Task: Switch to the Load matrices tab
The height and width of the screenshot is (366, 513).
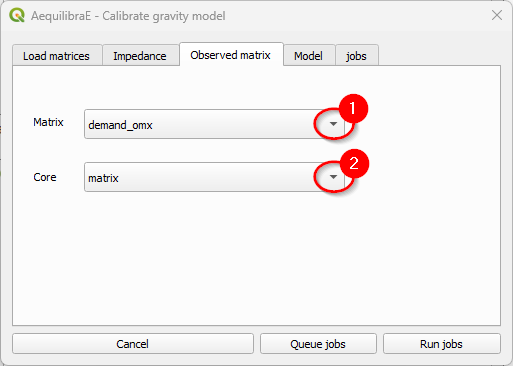Action: coord(57,55)
